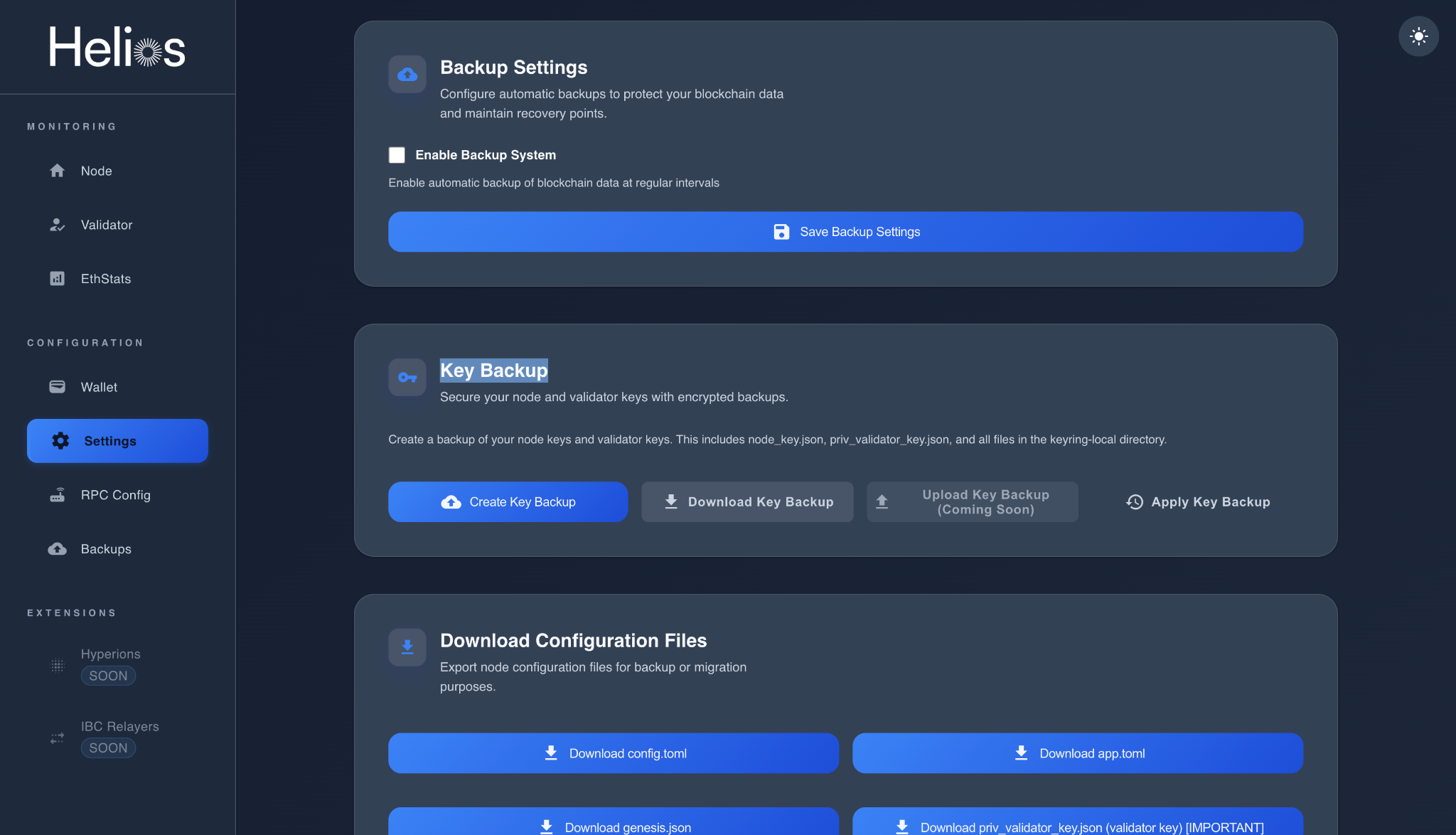Create a key backup
The width and height of the screenshot is (1456, 835).
click(508, 501)
